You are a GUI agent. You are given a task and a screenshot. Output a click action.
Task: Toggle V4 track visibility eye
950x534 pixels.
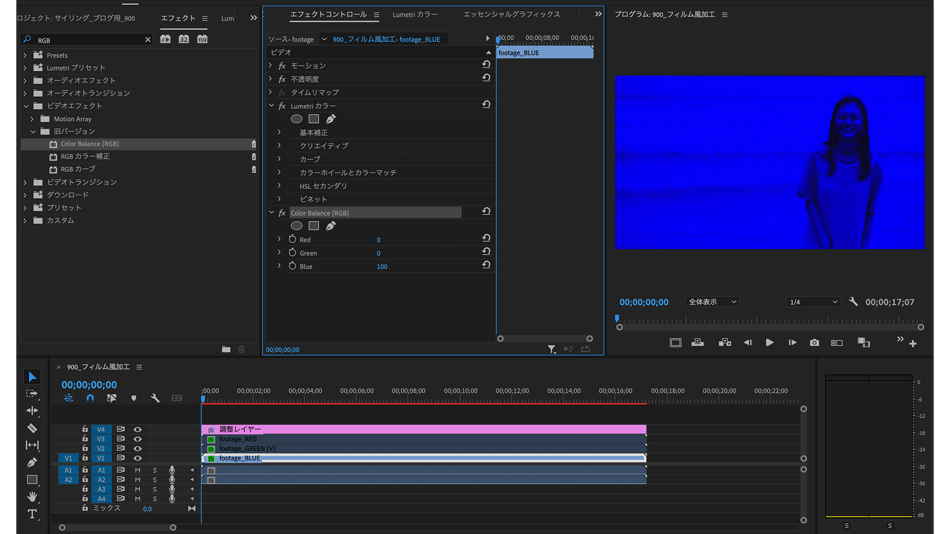click(138, 430)
